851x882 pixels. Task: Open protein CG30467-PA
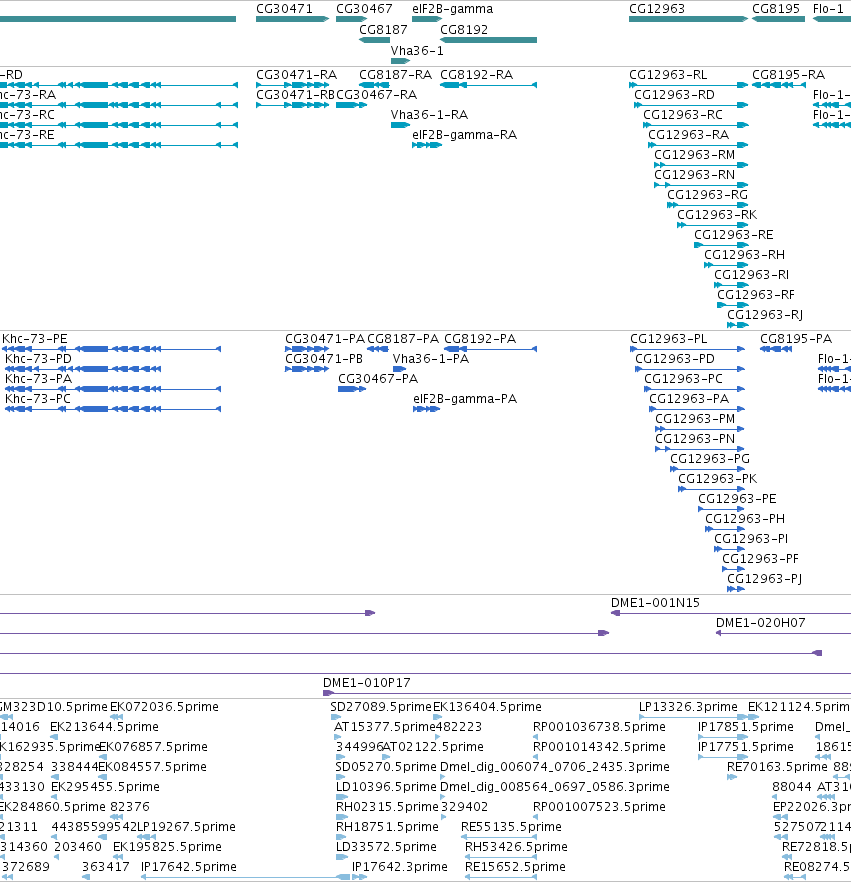378,379
